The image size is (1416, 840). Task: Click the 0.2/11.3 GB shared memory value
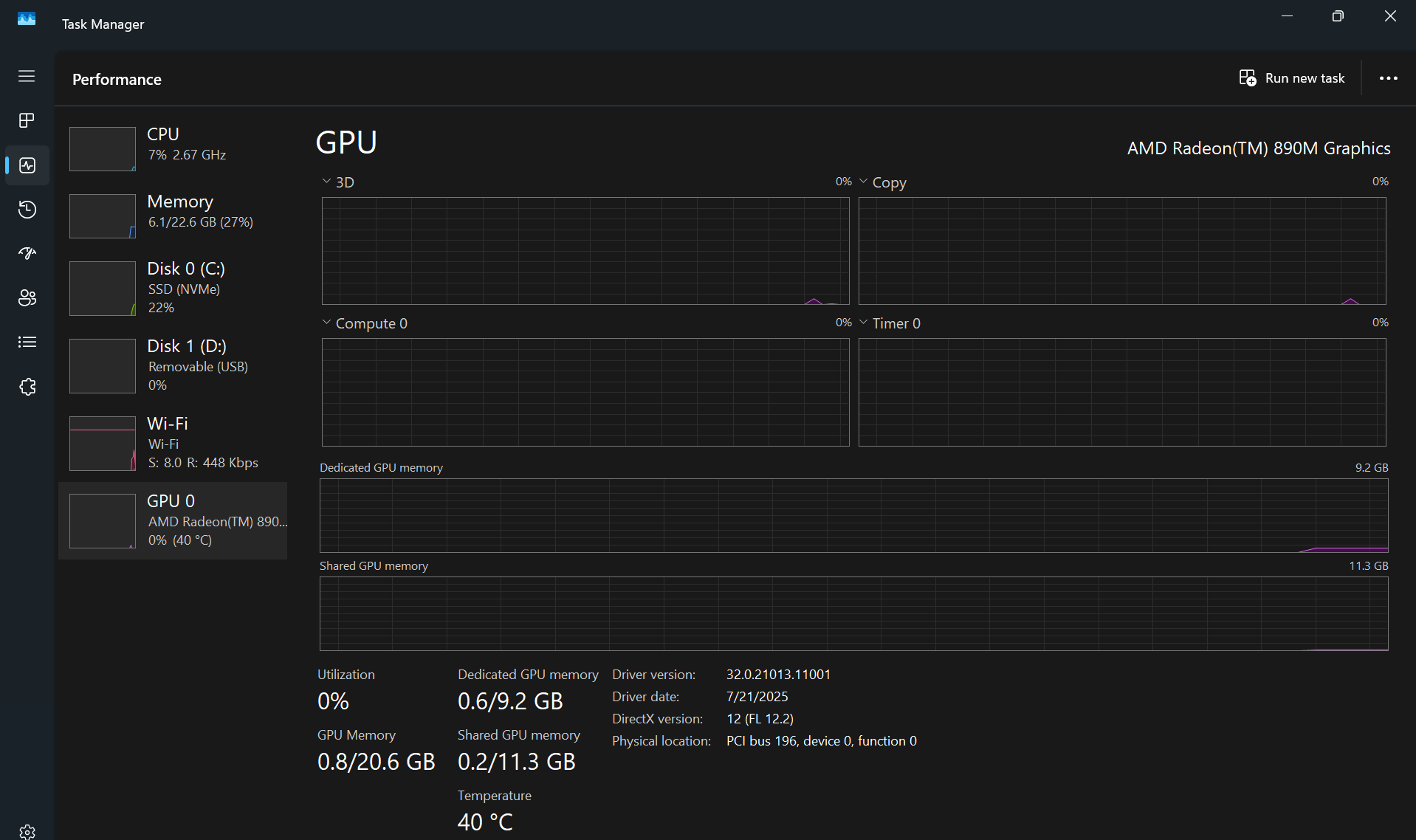click(516, 762)
